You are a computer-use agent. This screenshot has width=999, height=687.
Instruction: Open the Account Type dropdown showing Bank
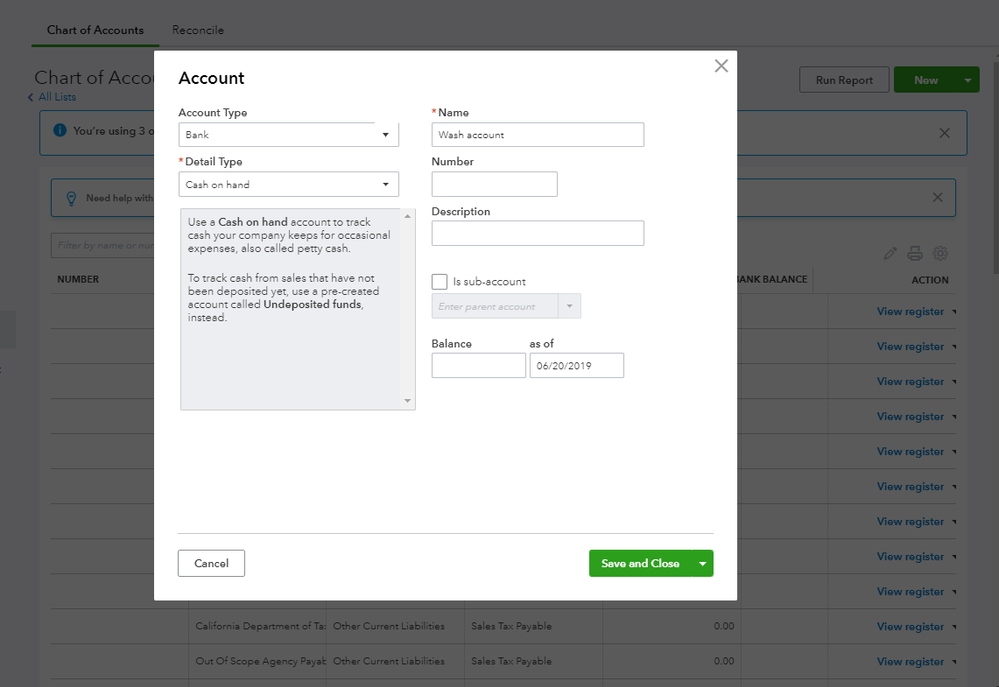click(289, 134)
